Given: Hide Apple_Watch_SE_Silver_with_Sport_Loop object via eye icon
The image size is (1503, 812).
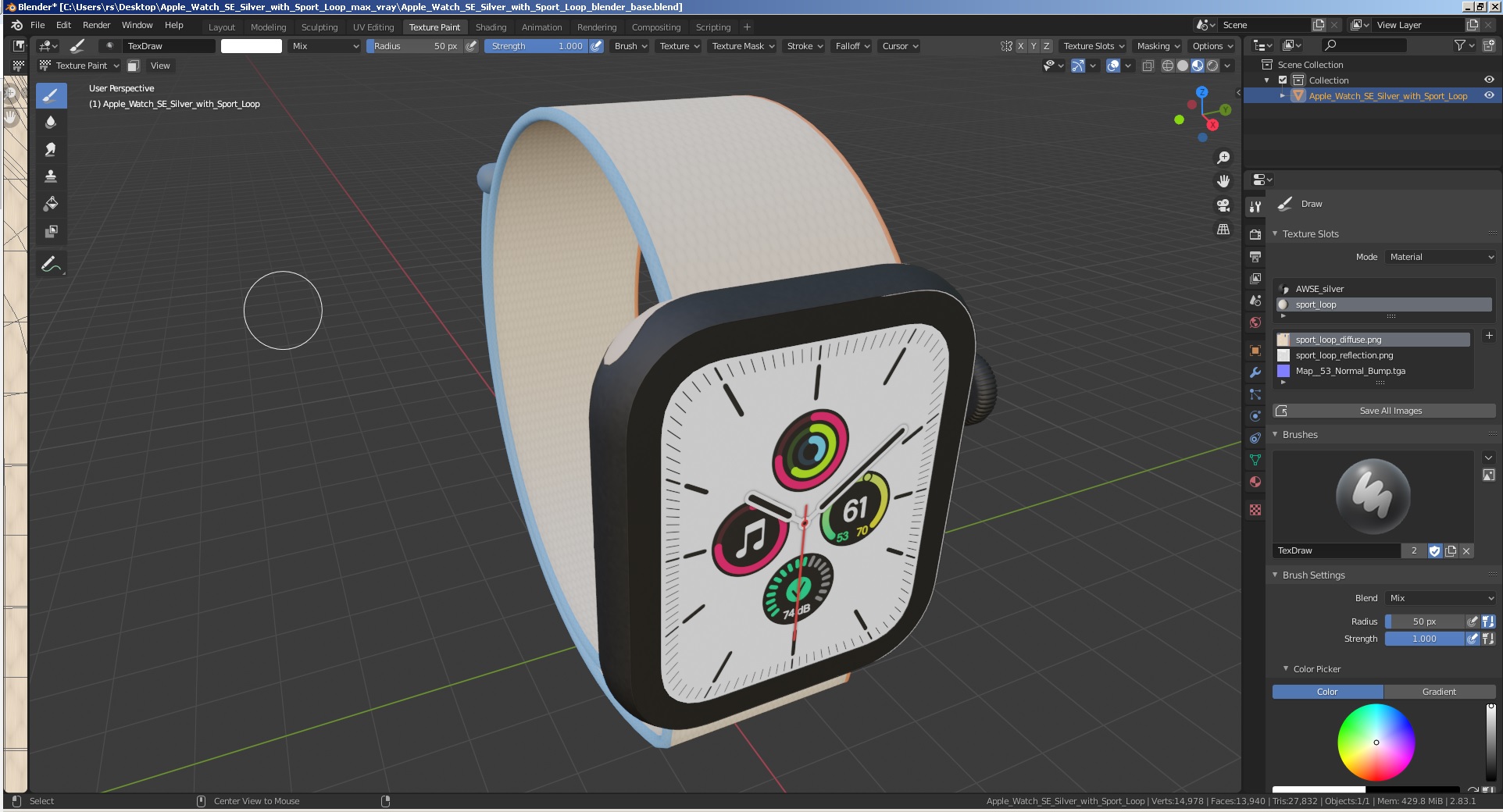Looking at the screenshot, I should 1489,96.
